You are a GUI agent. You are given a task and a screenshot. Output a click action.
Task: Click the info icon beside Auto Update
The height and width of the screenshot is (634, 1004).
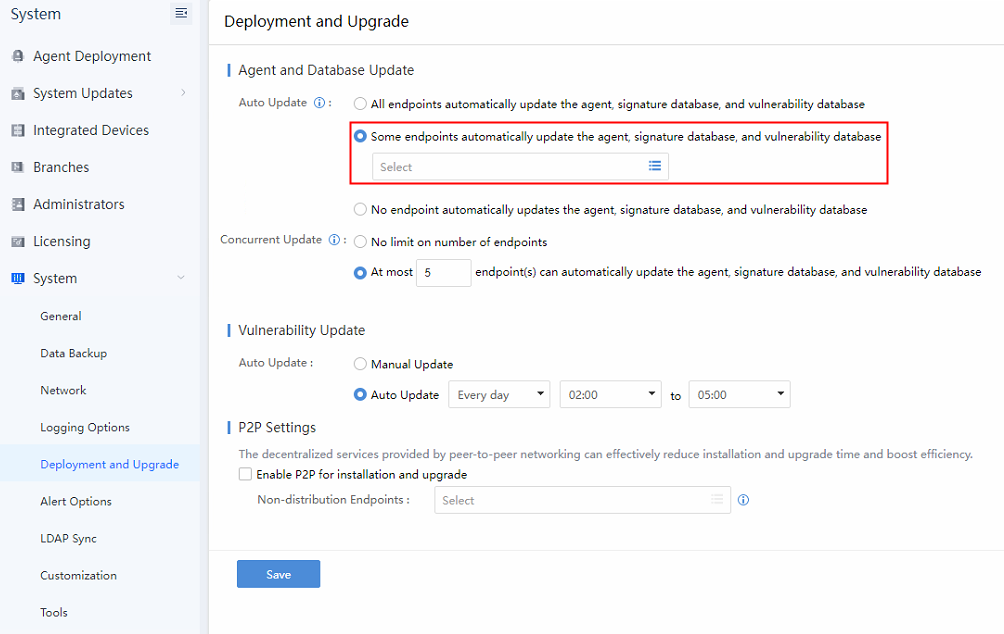(x=320, y=103)
